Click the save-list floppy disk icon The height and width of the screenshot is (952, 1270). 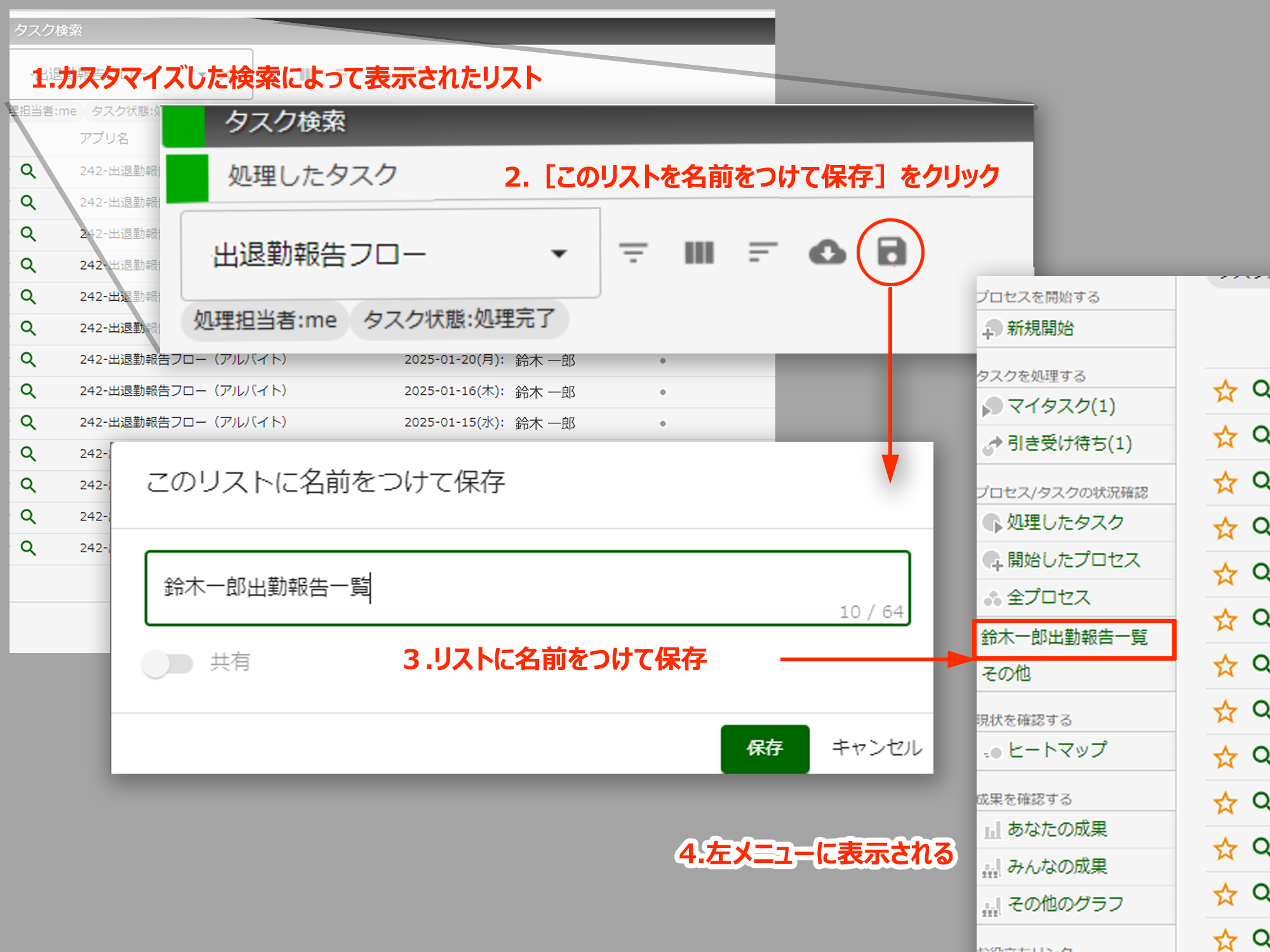[x=890, y=252]
